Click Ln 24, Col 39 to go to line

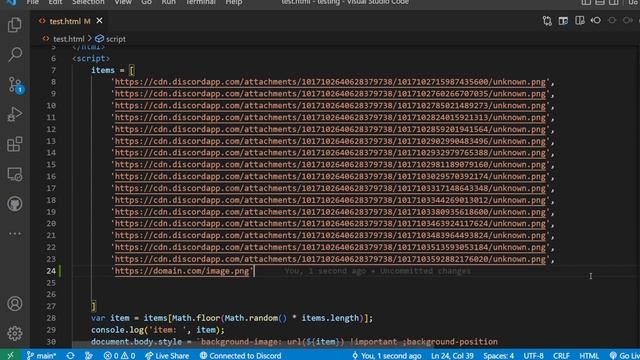point(452,356)
